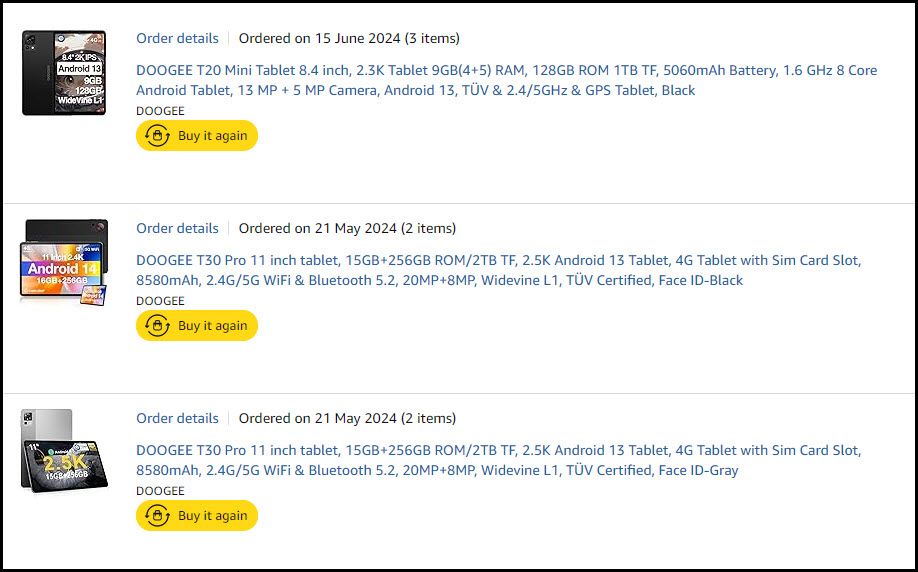Click the reorder cart icon for T30 Pro Face ID-Gray
The width and height of the screenshot is (918, 572).
[x=157, y=516]
